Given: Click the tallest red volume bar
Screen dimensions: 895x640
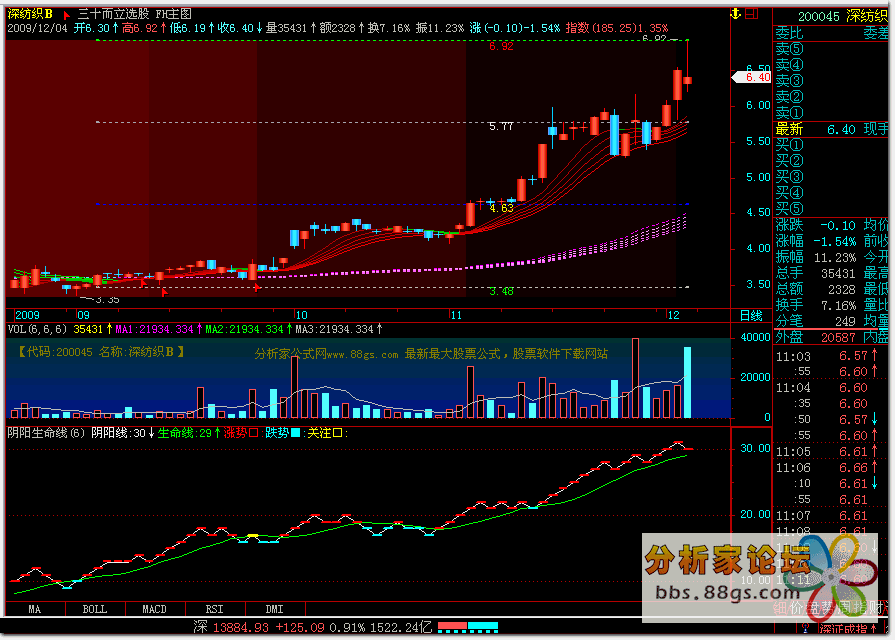Looking at the screenshot, I should (x=634, y=378).
